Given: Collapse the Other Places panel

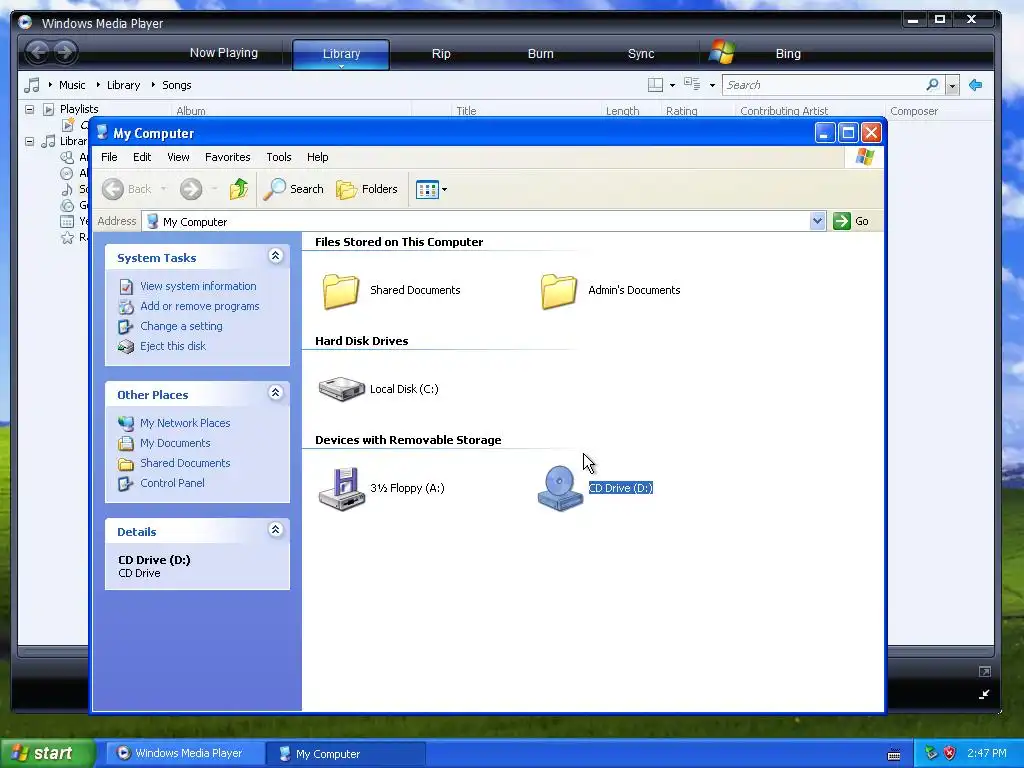Looking at the screenshot, I should point(276,393).
